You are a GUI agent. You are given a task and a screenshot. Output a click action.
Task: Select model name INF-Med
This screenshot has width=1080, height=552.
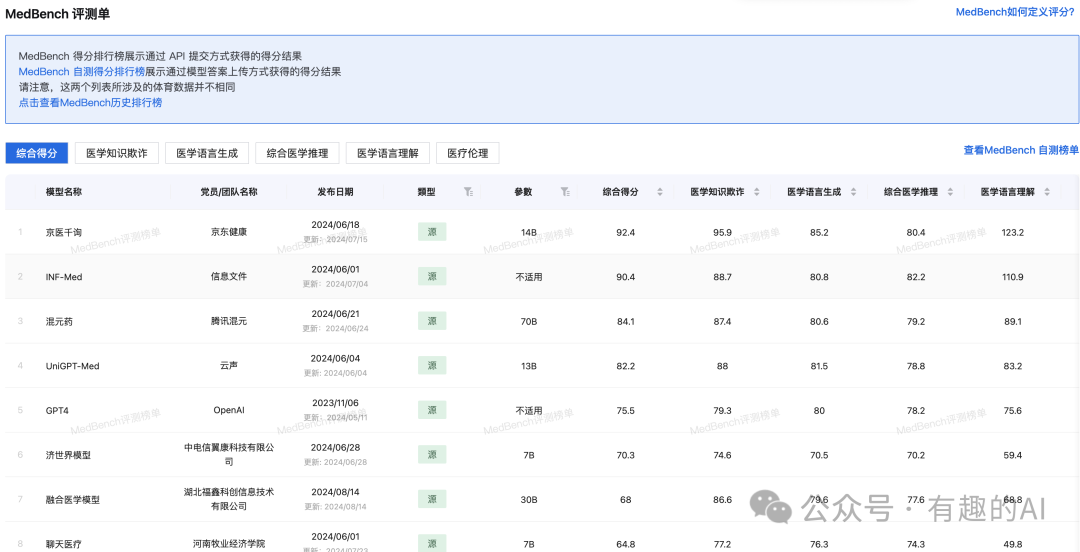(x=64, y=277)
